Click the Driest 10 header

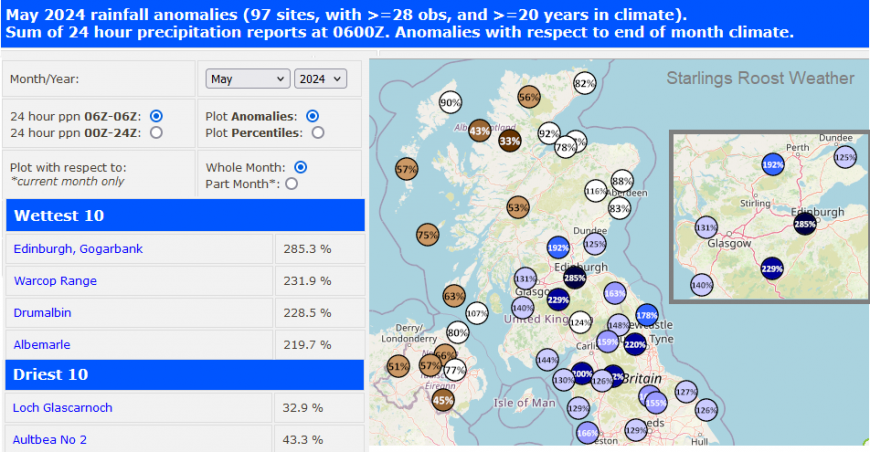tap(185, 374)
